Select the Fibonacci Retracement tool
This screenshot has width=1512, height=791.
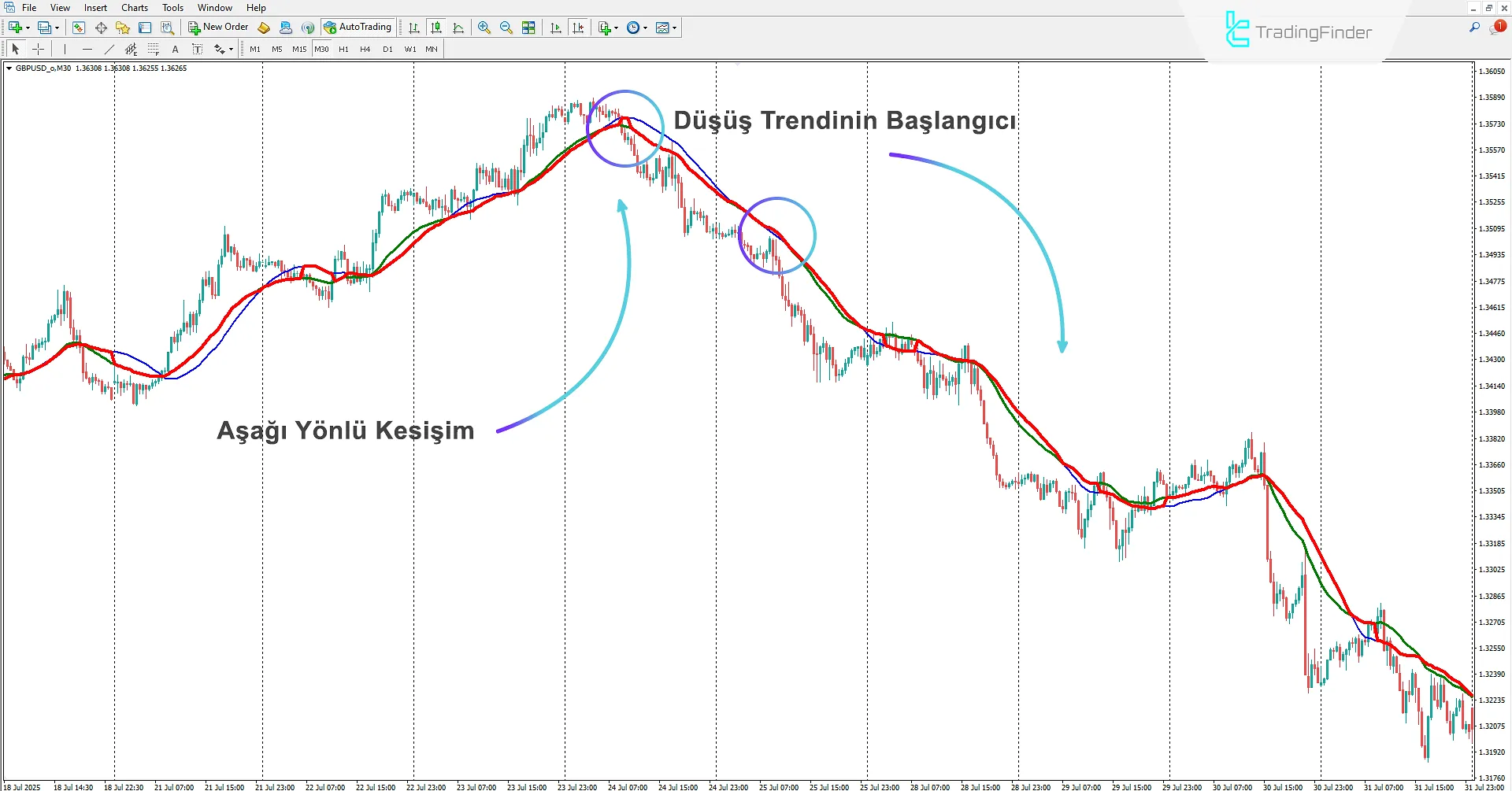[153, 48]
